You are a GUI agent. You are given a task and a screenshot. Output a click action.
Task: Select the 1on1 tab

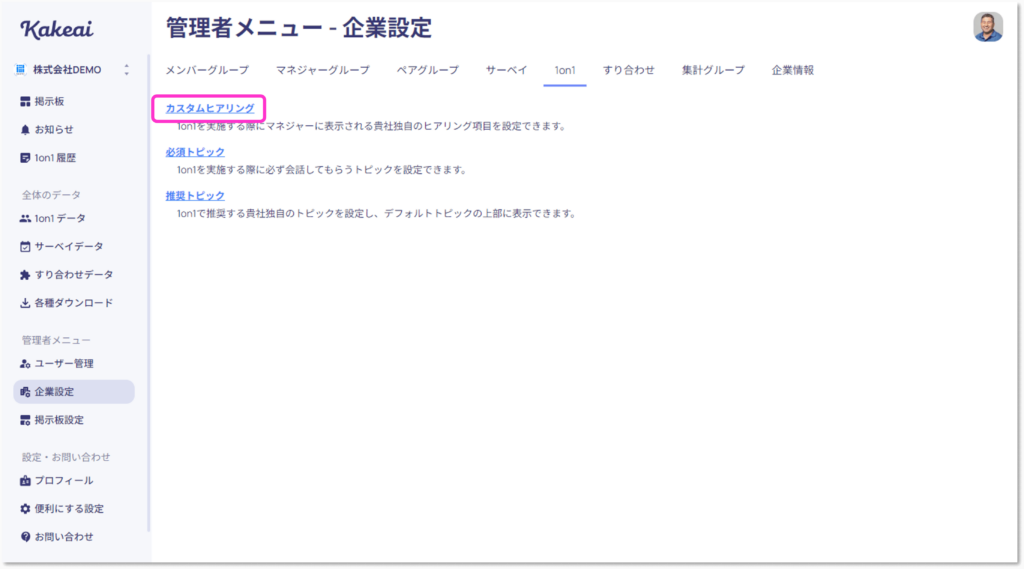point(565,70)
